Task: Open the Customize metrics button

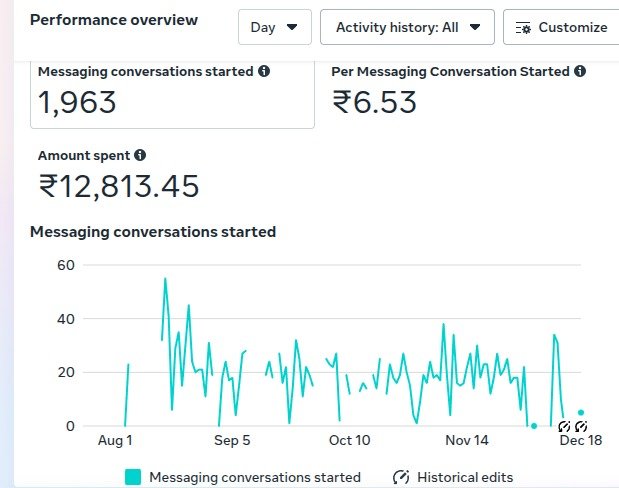Action: pyautogui.click(x=561, y=27)
